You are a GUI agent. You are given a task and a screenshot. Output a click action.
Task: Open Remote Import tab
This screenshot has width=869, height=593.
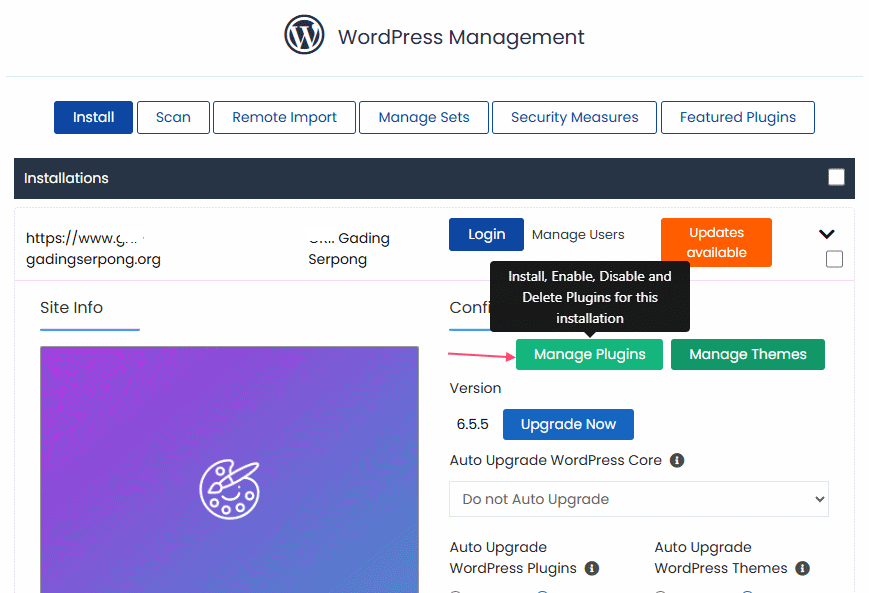click(284, 117)
